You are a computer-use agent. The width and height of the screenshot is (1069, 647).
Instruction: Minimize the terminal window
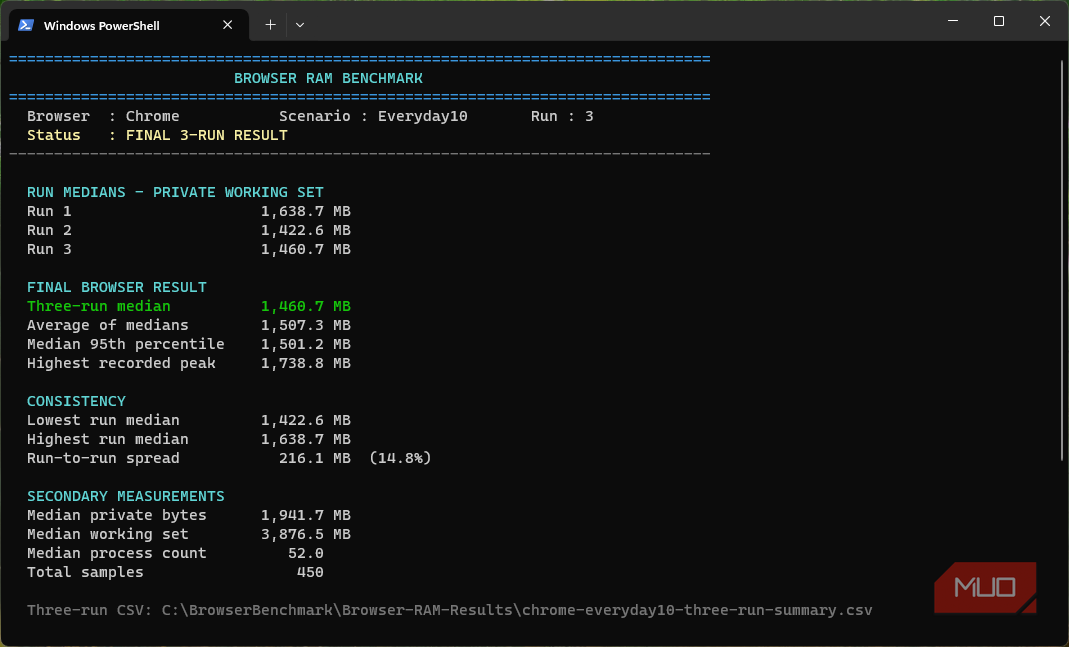tap(953, 21)
